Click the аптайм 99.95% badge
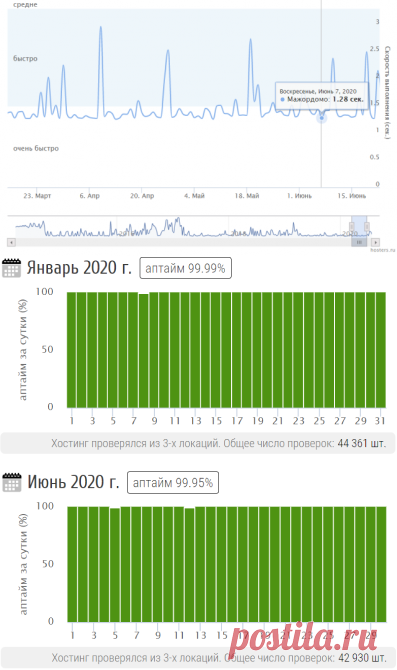The height and width of the screenshot is (670, 397). click(x=173, y=482)
